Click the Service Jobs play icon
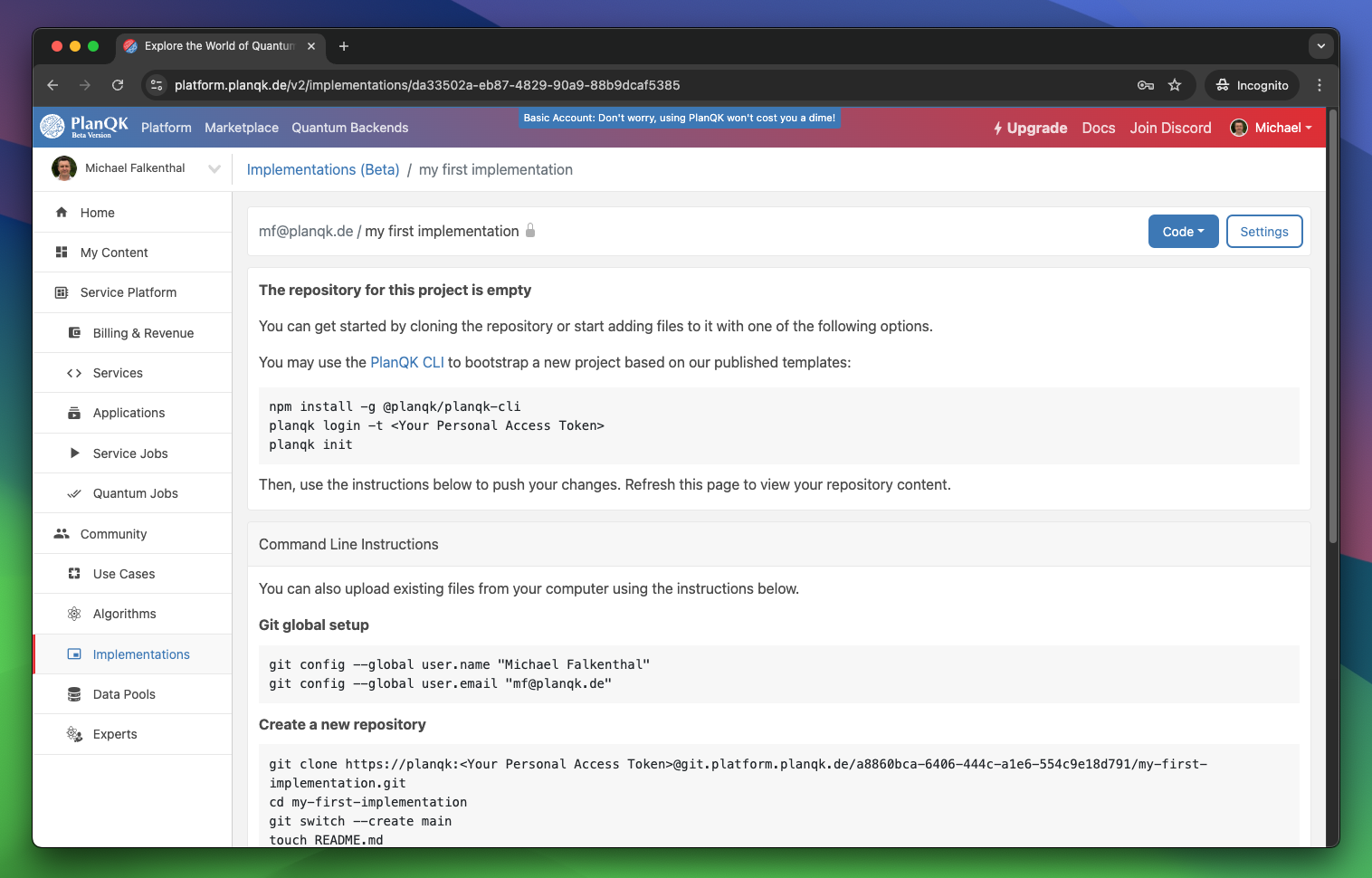Screen dimensions: 1372x878 pos(74,453)
